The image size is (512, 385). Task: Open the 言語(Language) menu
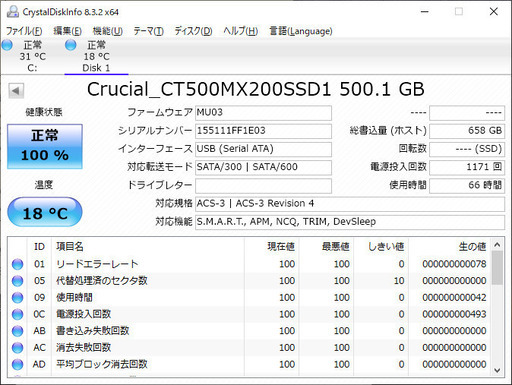pos(301,31)
